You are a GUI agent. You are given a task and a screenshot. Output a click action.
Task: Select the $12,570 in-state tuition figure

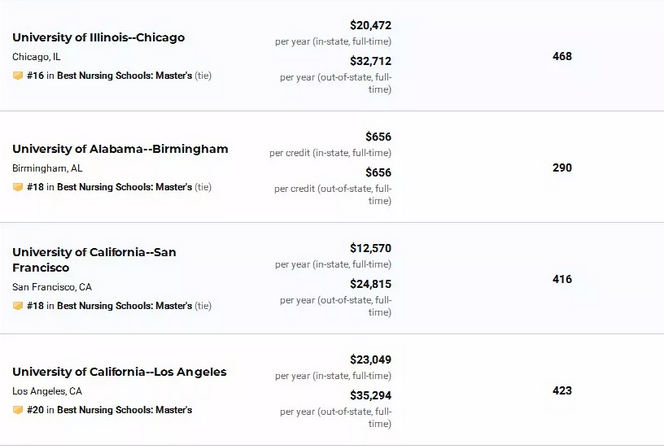point(370,248)
